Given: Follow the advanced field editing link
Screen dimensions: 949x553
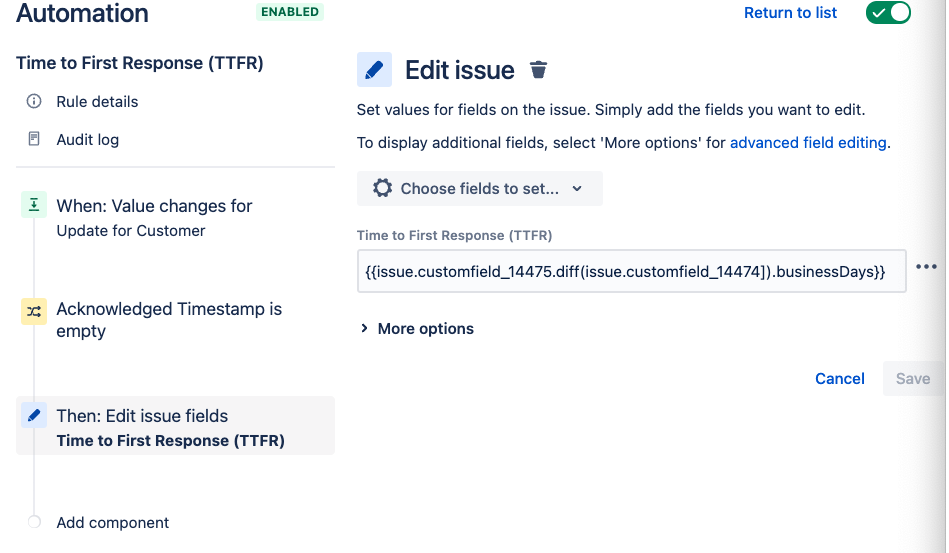Looking at the screenshot, I should point(808,143).
